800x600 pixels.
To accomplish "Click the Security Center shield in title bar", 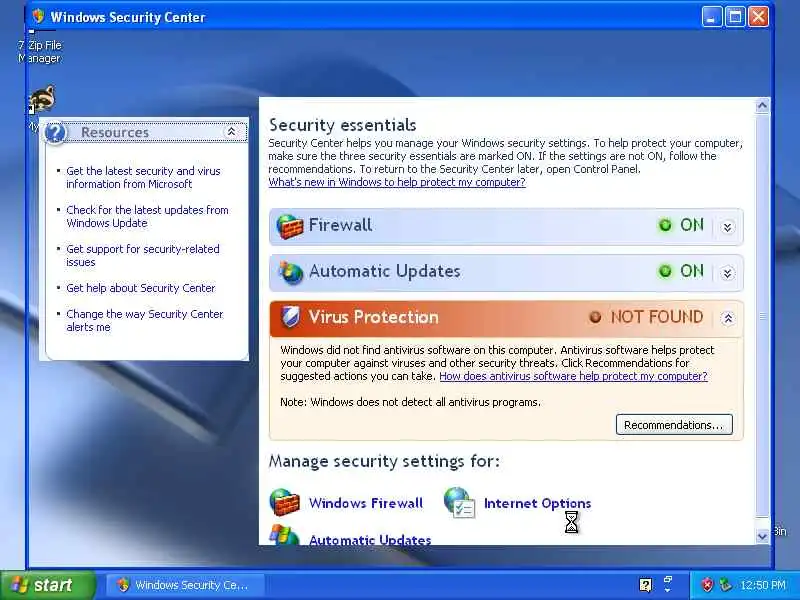I will coord(38,16).
